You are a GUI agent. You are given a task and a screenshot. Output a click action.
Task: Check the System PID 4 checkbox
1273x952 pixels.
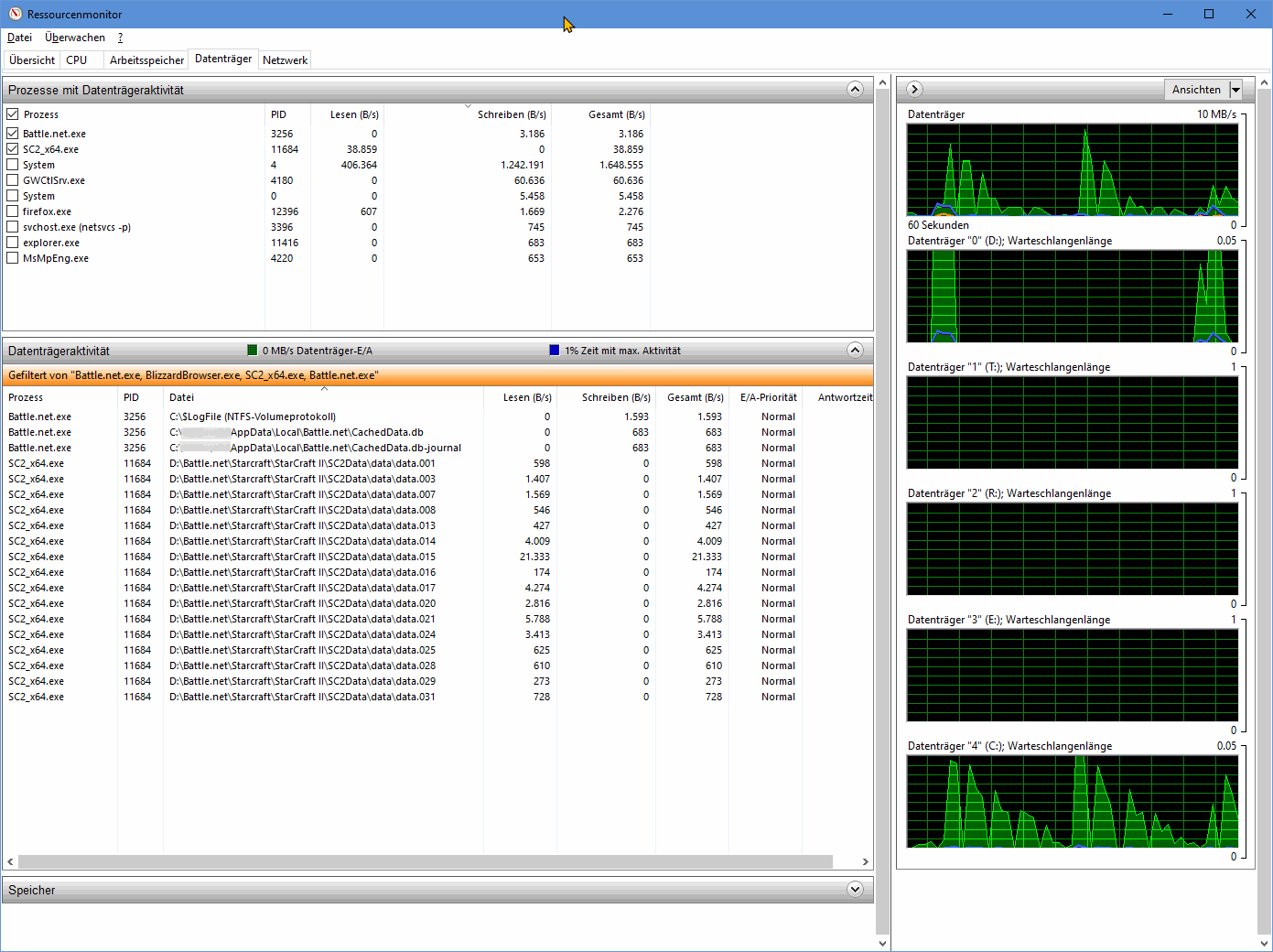coord(13,165)
